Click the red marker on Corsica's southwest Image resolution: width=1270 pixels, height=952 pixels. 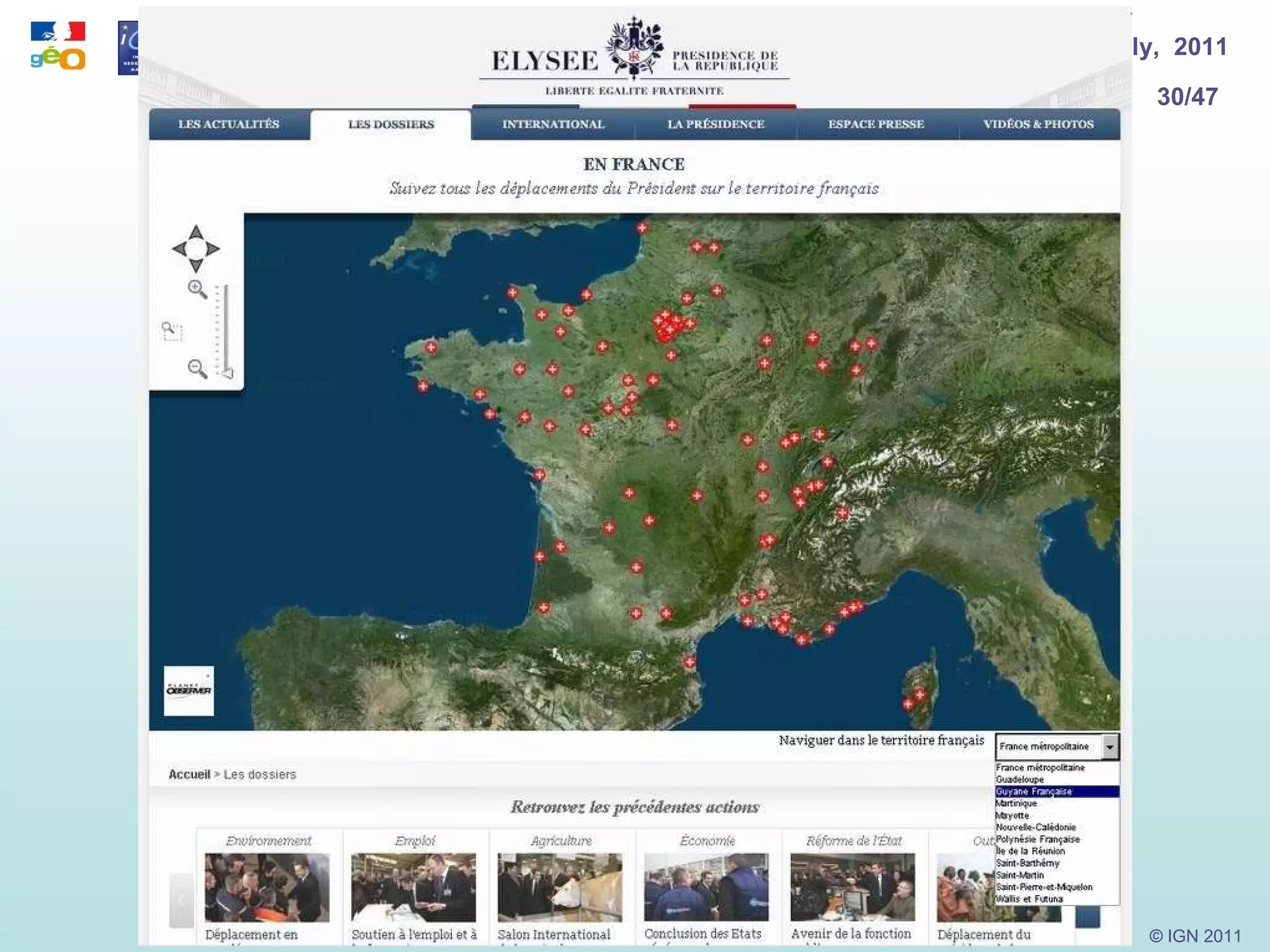908,704
